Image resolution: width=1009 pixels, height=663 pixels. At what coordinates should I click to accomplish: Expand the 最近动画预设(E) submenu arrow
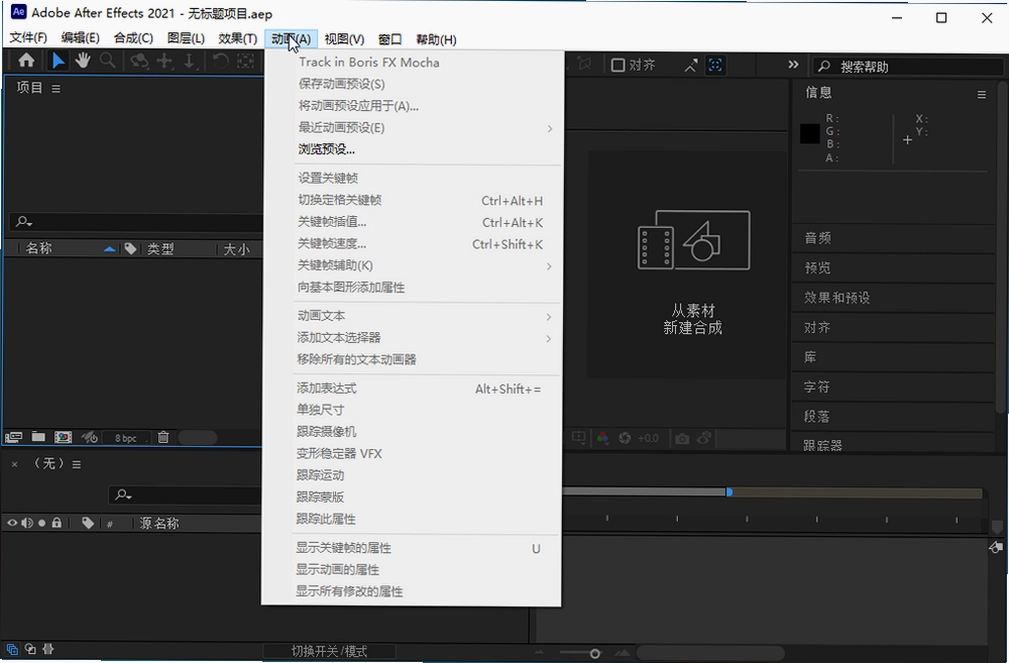pos(550,128)
